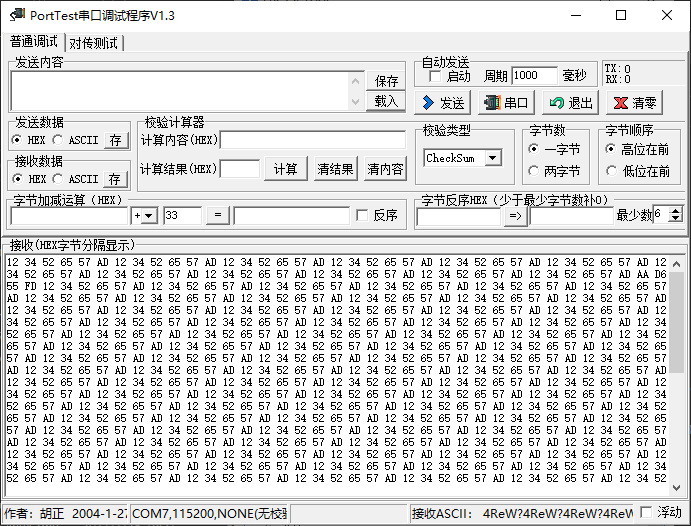691x526 pixels.
Task: Click the send content scrollbar up arrow
Action: [356, 81]
